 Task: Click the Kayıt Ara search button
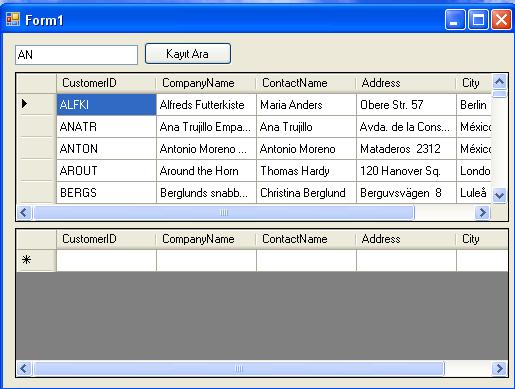(188, 54)
